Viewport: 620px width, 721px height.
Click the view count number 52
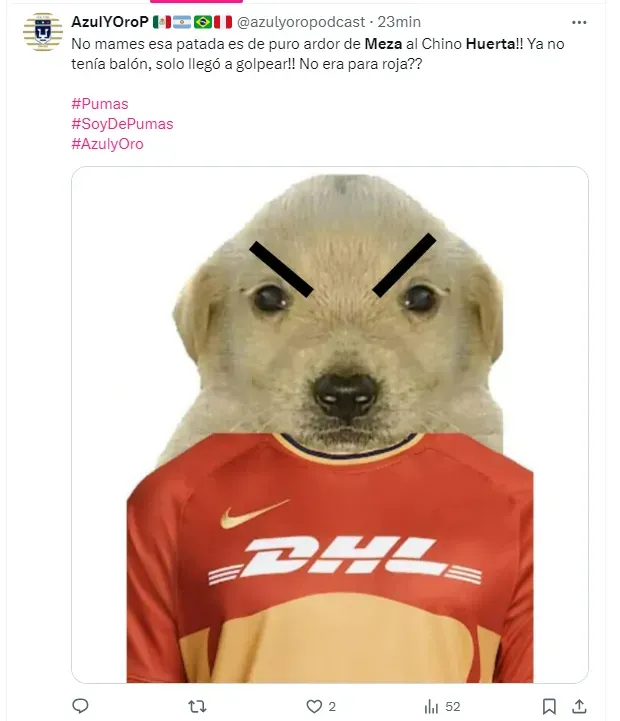pos(453,707)
